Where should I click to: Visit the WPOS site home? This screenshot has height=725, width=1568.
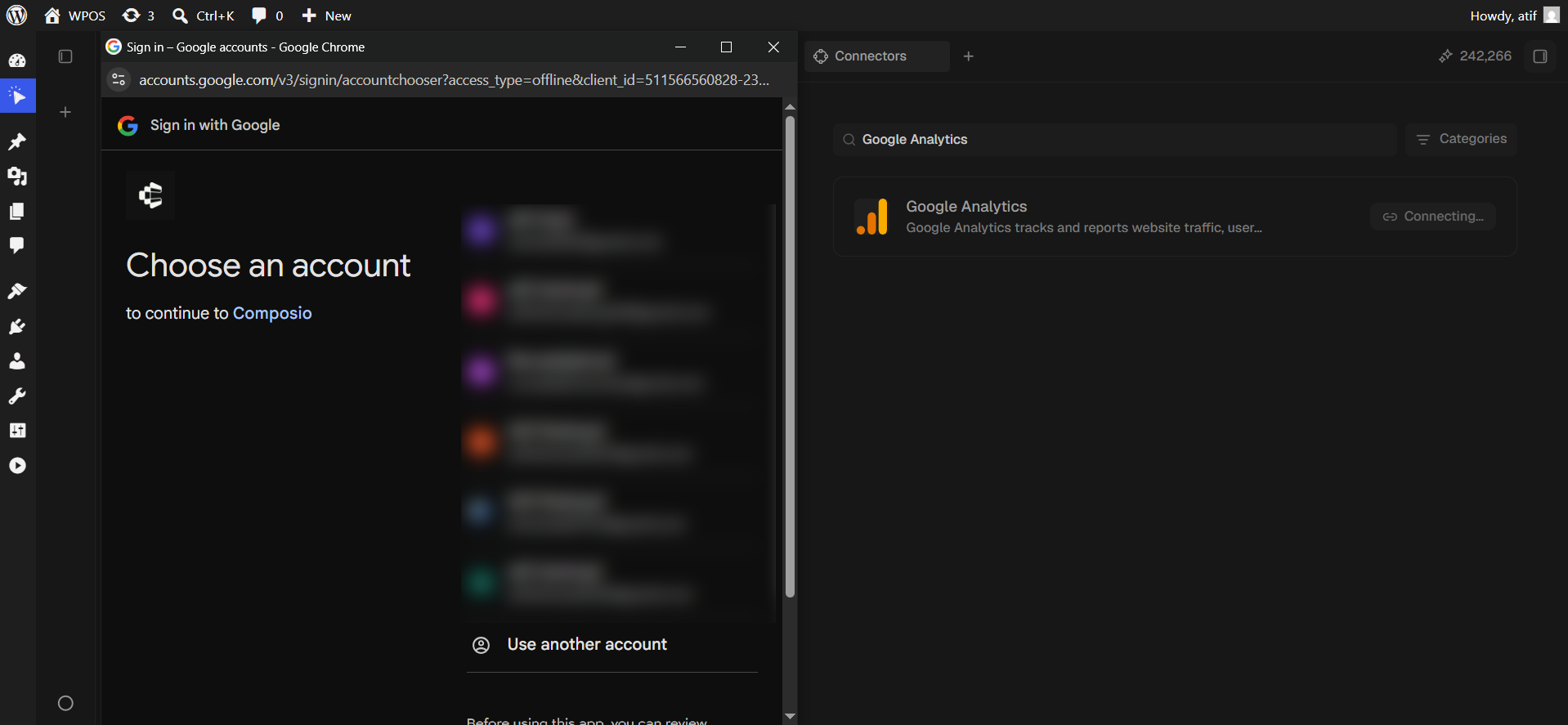pos(75,16)
